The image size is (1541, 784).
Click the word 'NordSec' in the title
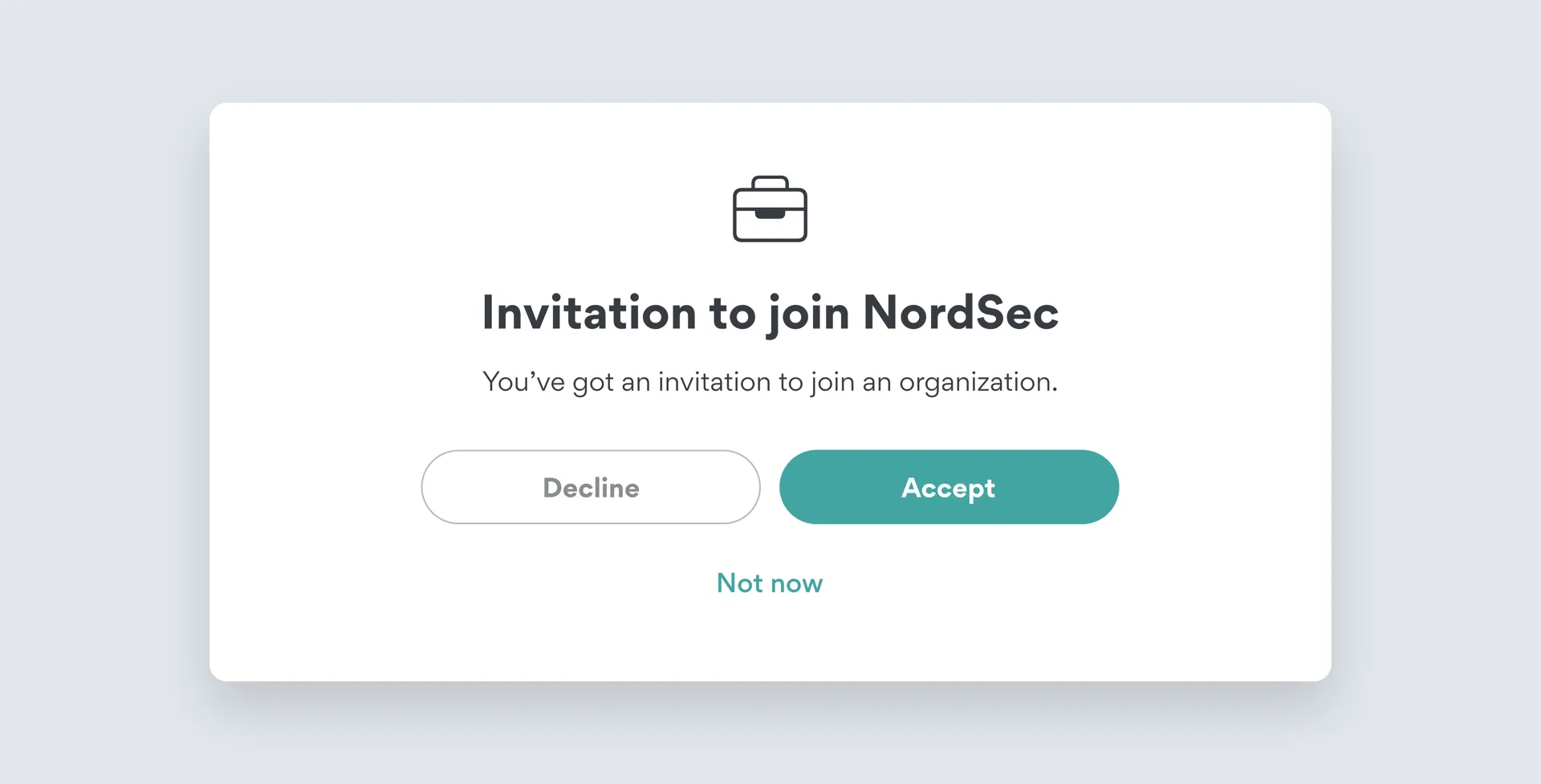[x=960, y=312]
